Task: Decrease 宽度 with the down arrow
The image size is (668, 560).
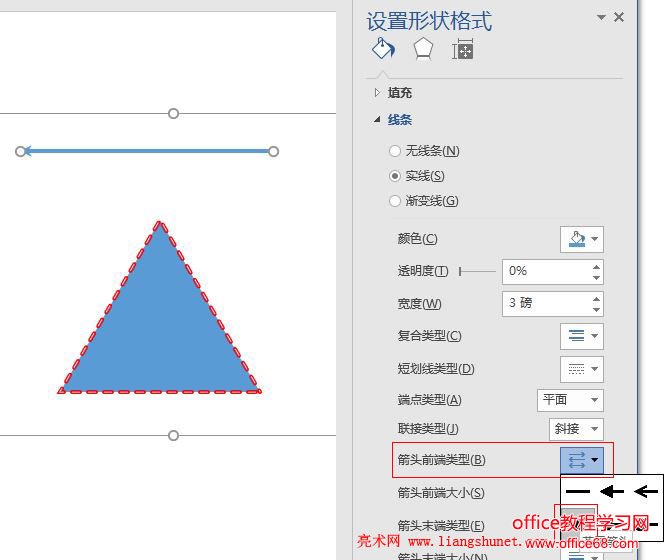Action: pyautogui.click(x=596, y=310)
